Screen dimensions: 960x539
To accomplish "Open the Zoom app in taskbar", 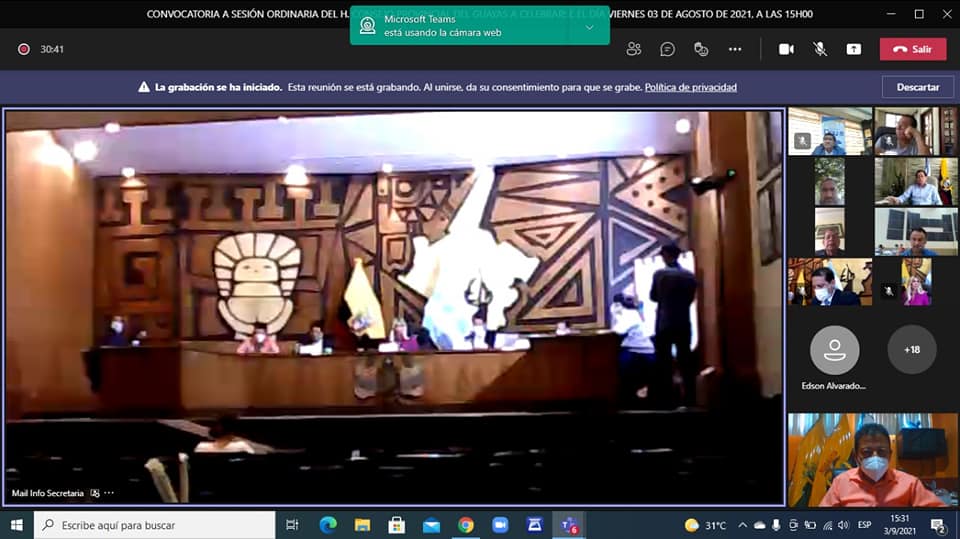I will pyautogui.click(x=500, y=525).
